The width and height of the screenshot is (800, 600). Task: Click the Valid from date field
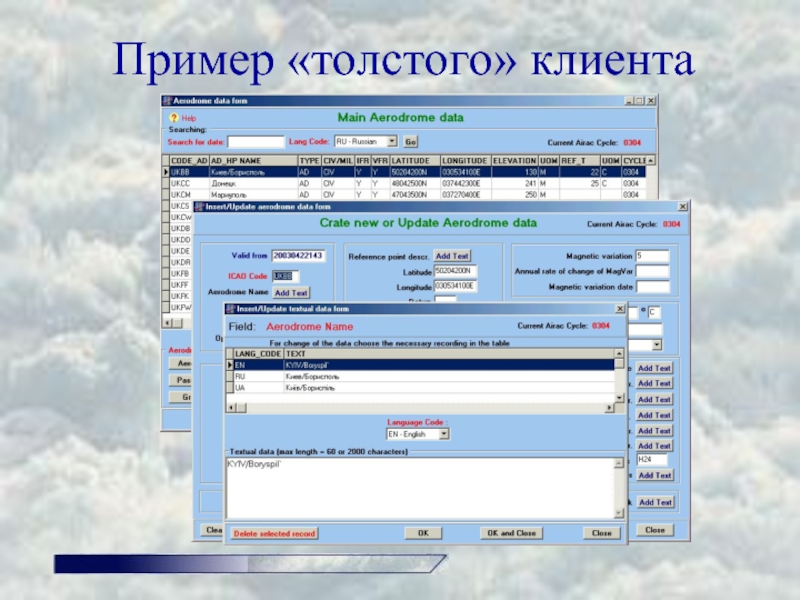click(298, 256)
